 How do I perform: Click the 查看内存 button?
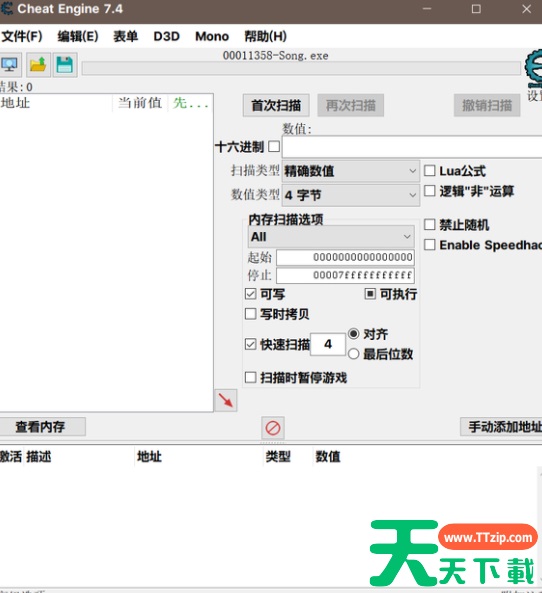40,427
